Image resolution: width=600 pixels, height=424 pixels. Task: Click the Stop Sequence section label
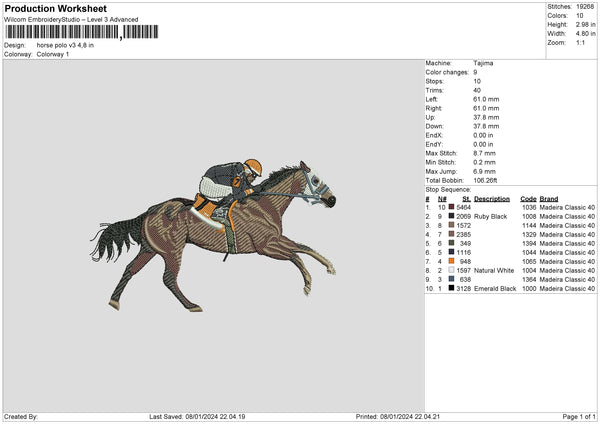point(448,188)
